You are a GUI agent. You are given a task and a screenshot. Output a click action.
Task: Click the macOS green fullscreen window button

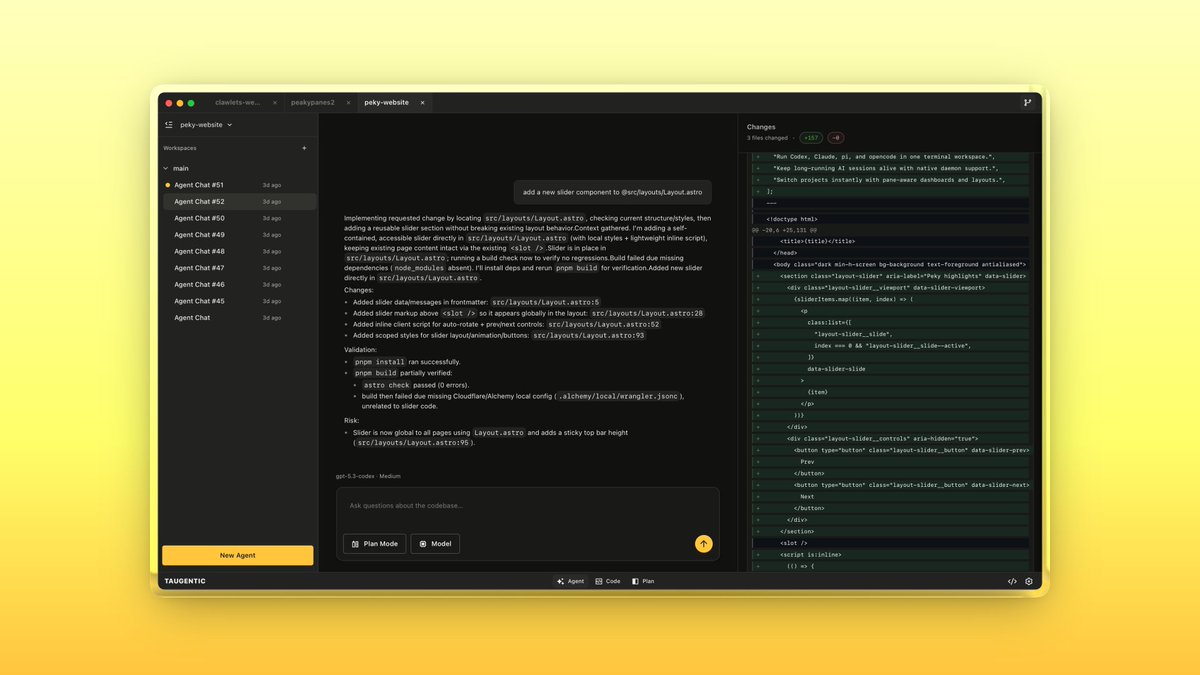coord(191,103)
